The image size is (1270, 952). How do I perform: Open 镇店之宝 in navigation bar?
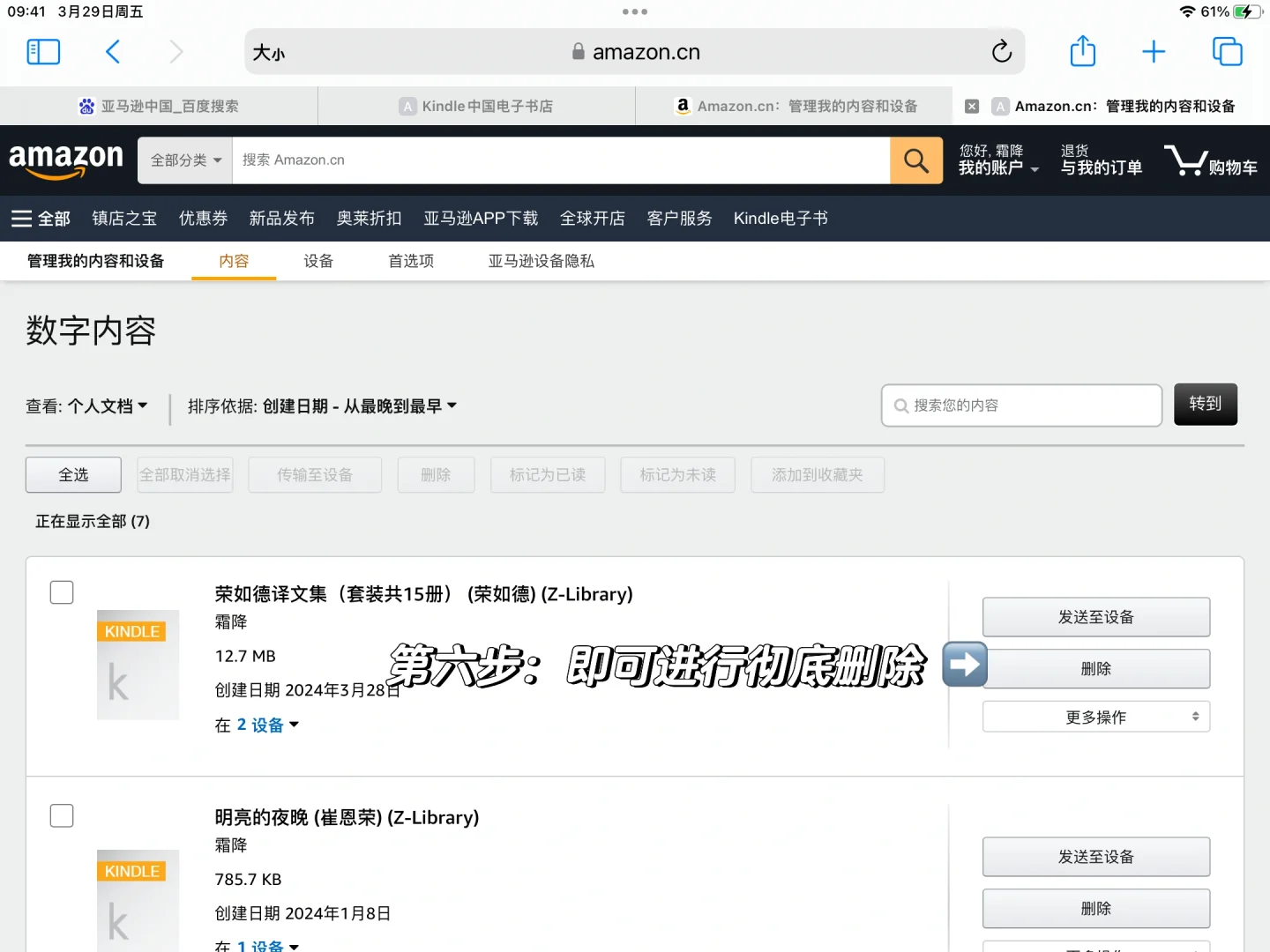(x=124, y=219)
